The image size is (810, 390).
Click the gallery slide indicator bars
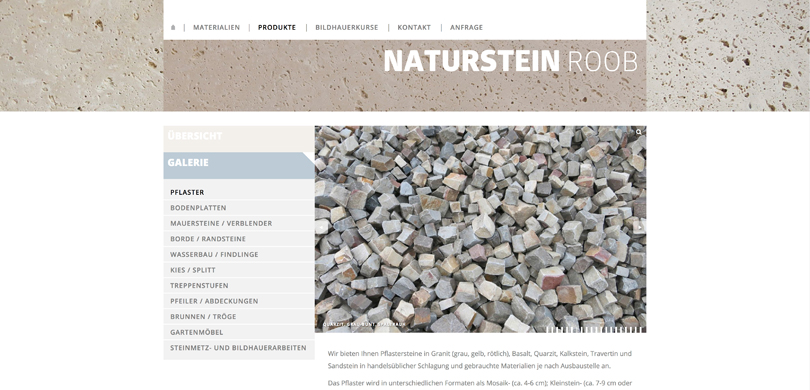point(594,330)
